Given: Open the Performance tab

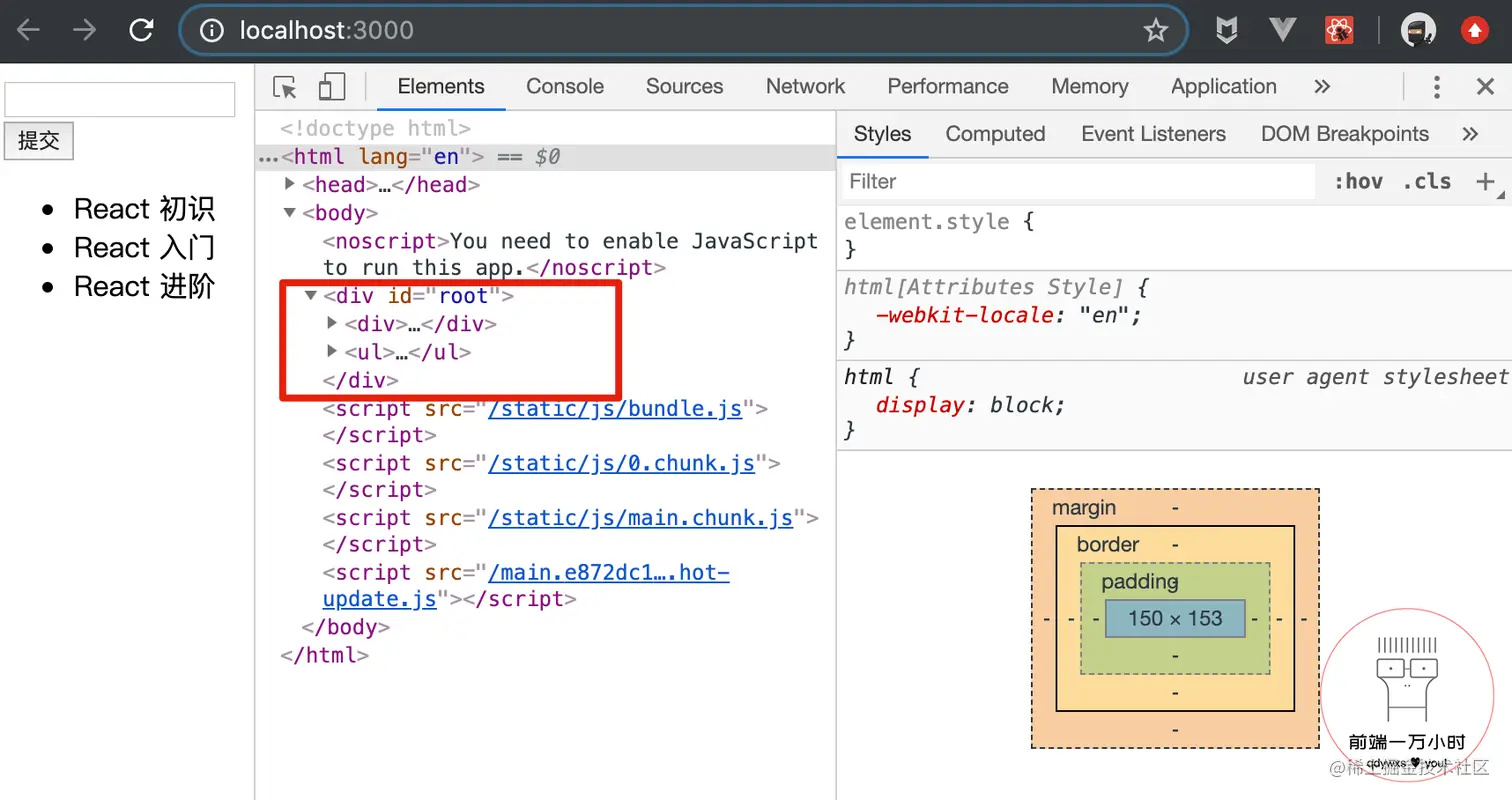Looking at the screenshot, I should click(x=948, y=87).
